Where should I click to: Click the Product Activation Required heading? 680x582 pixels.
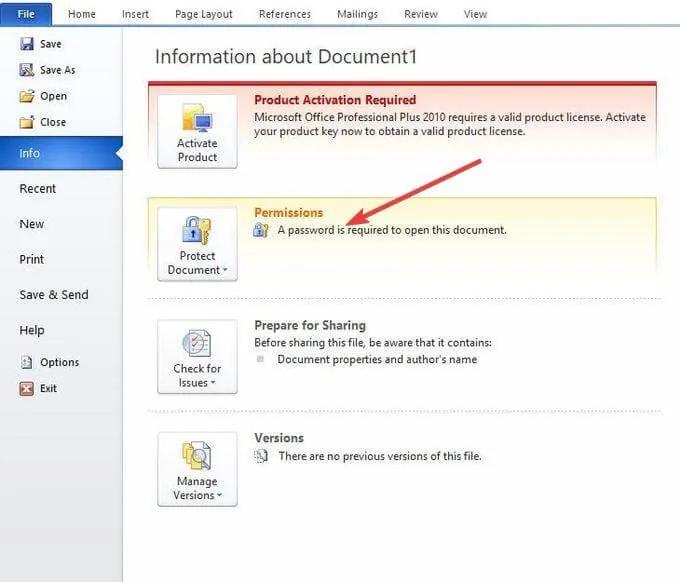point(335,100)
